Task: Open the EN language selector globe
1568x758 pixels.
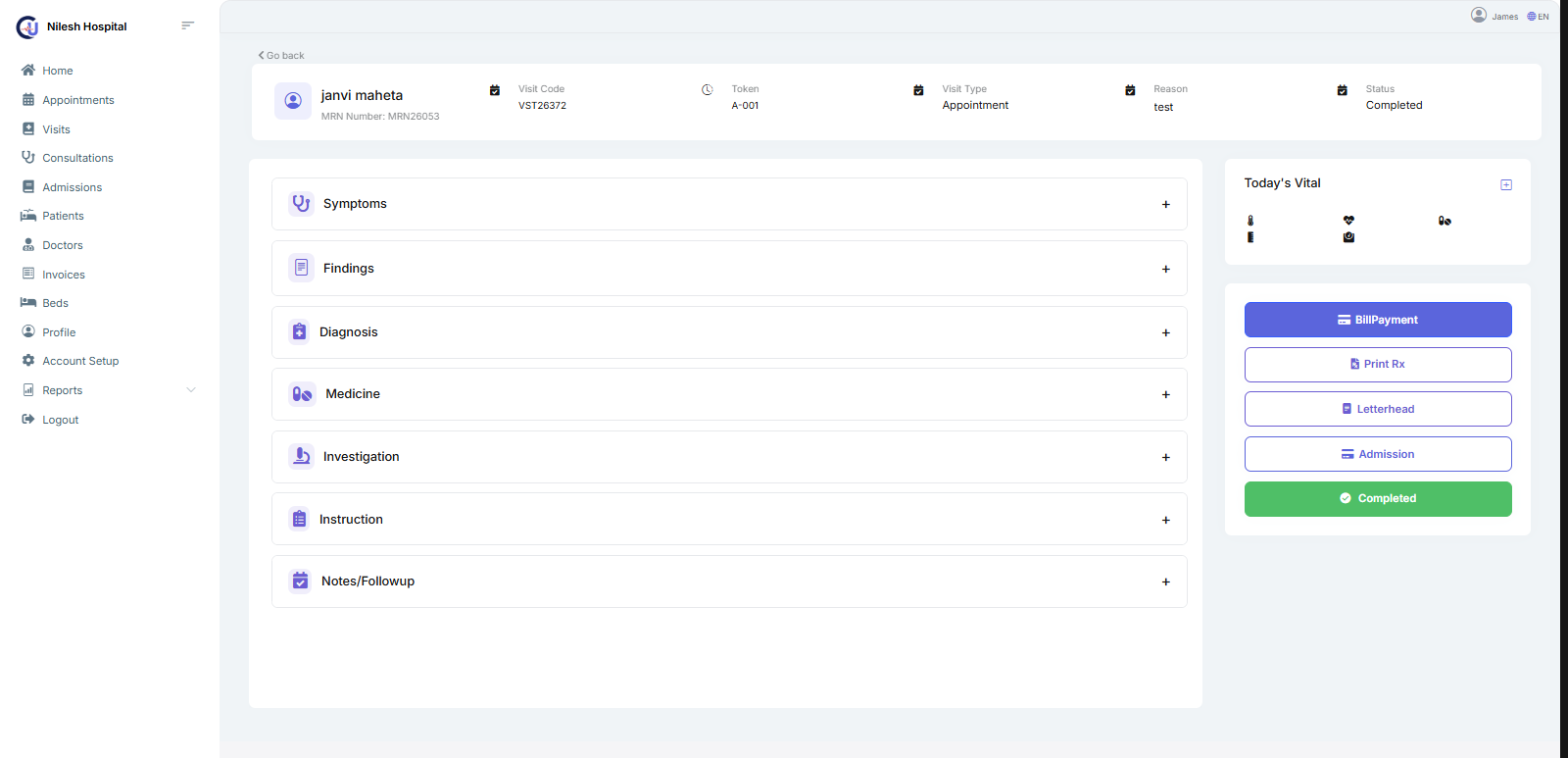Action: [1532, 17]
